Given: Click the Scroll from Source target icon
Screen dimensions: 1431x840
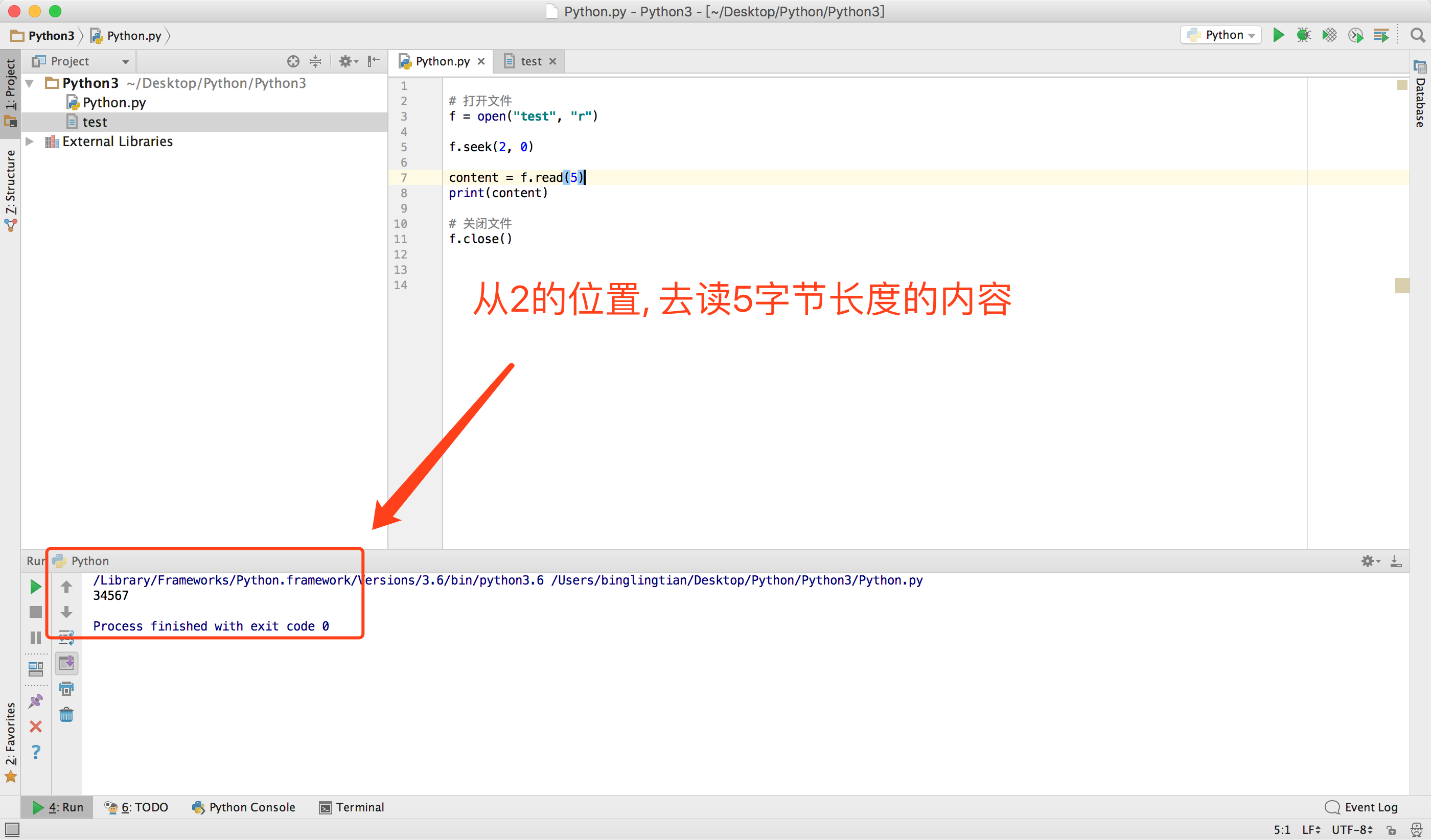Looking at the screenshot, I should (293, 61).
